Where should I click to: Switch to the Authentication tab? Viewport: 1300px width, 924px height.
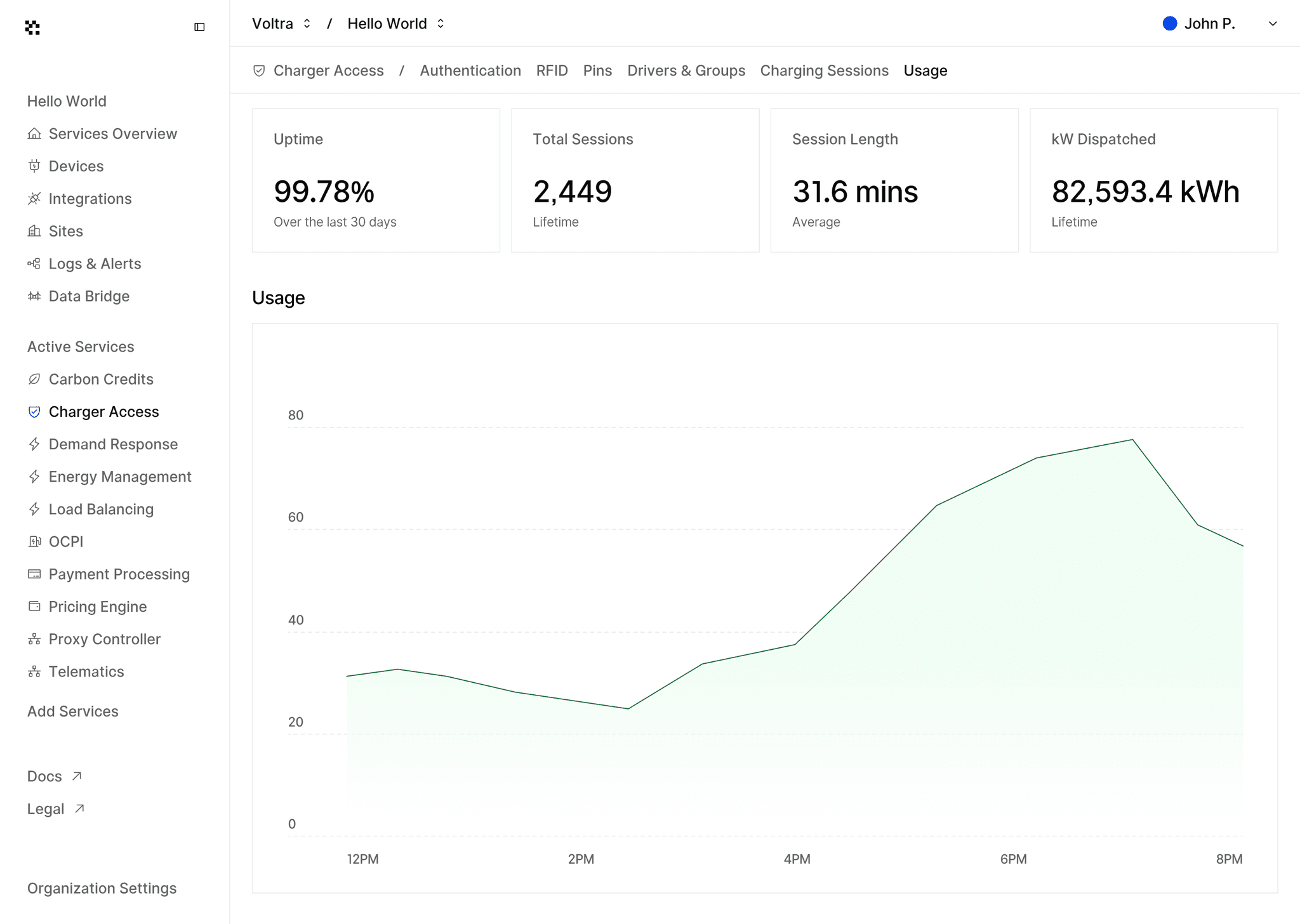pos(470,70)
